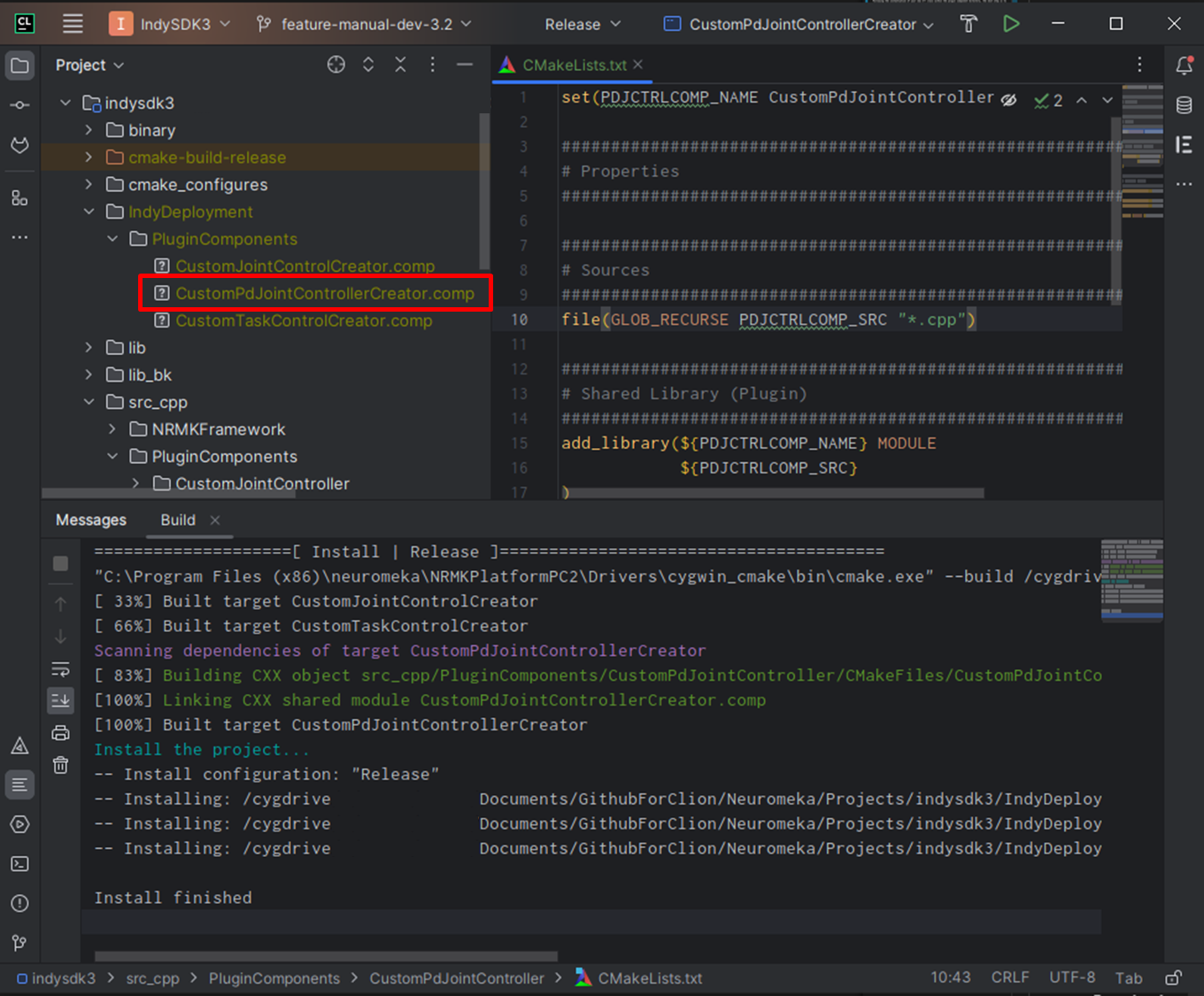Select CustomTaskControlCreator.comp file

click(304, 320)
